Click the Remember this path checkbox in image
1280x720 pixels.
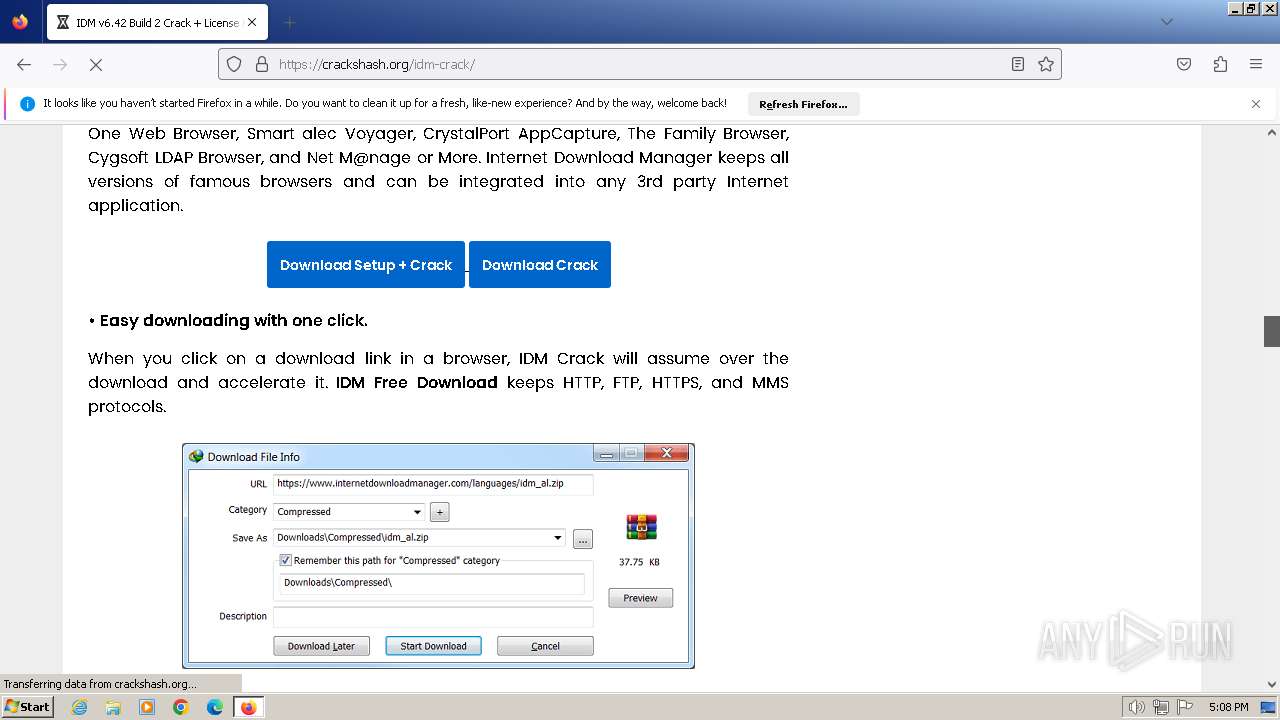[285, 561]
